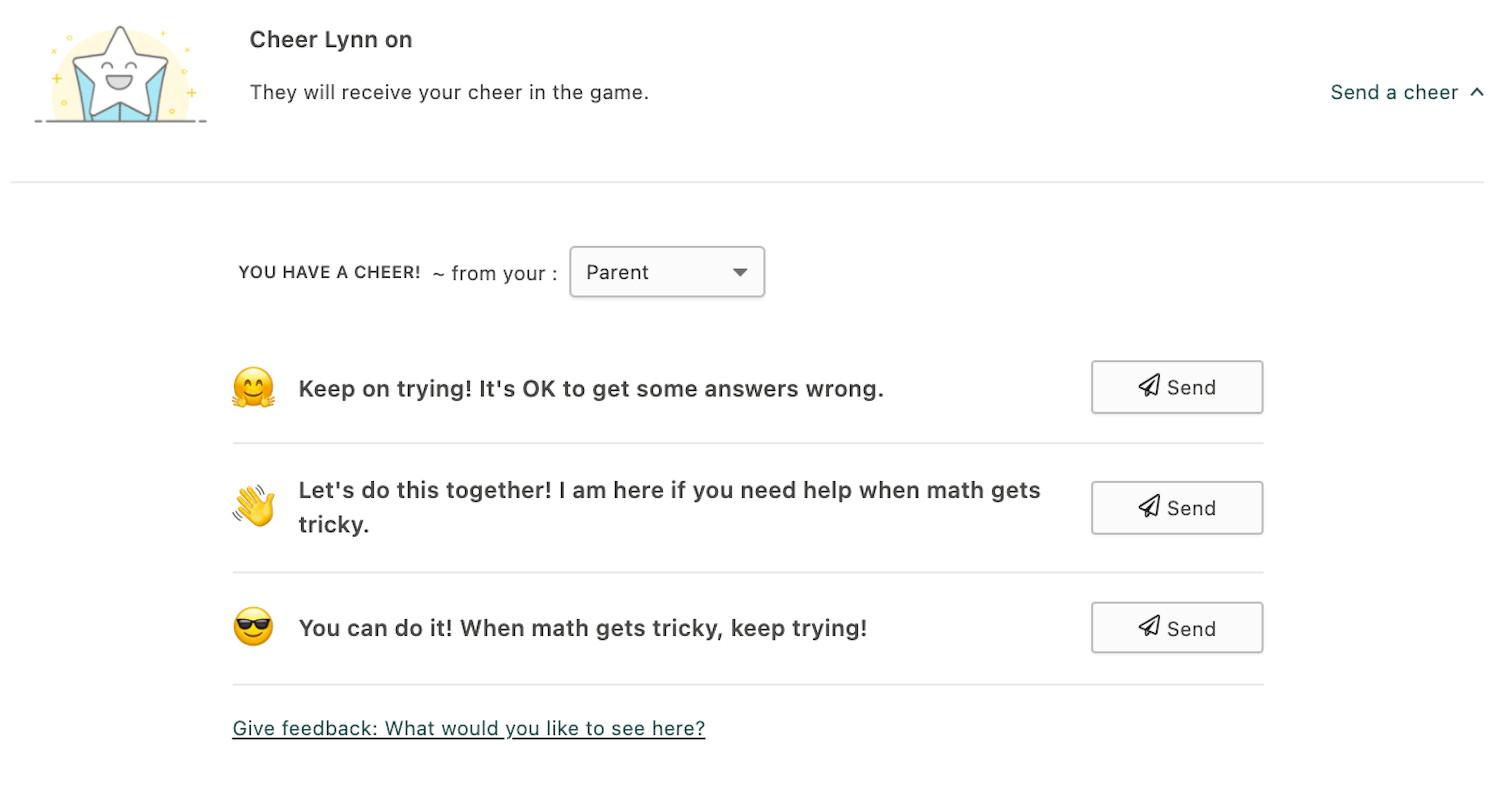Click the sunglasses face emoji
The image size is (1500, 800).
coord(253,627)
